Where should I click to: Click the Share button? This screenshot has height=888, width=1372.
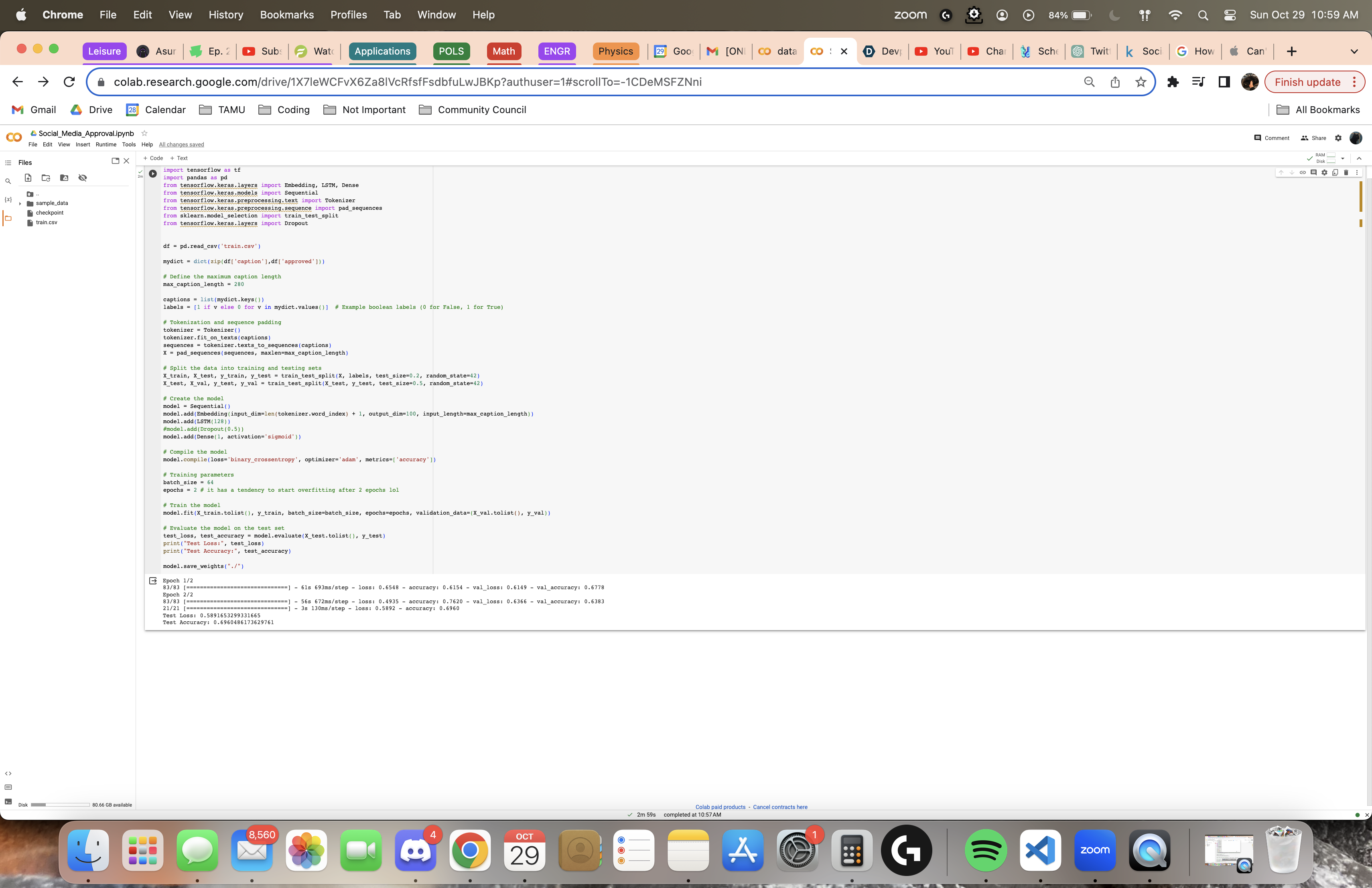pyautogui.click(x=1314, y=138)
